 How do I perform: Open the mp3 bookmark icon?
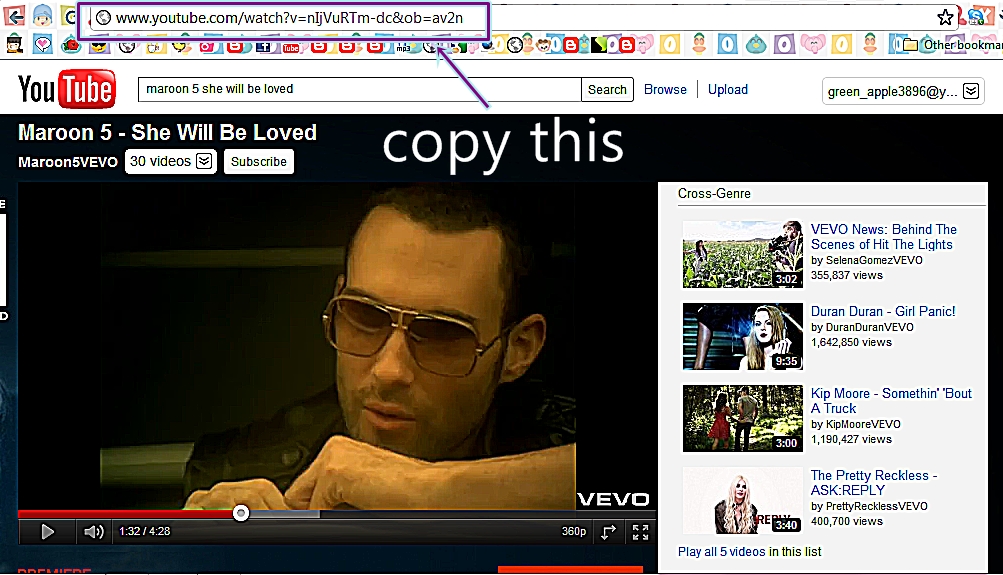click(403, 47)
